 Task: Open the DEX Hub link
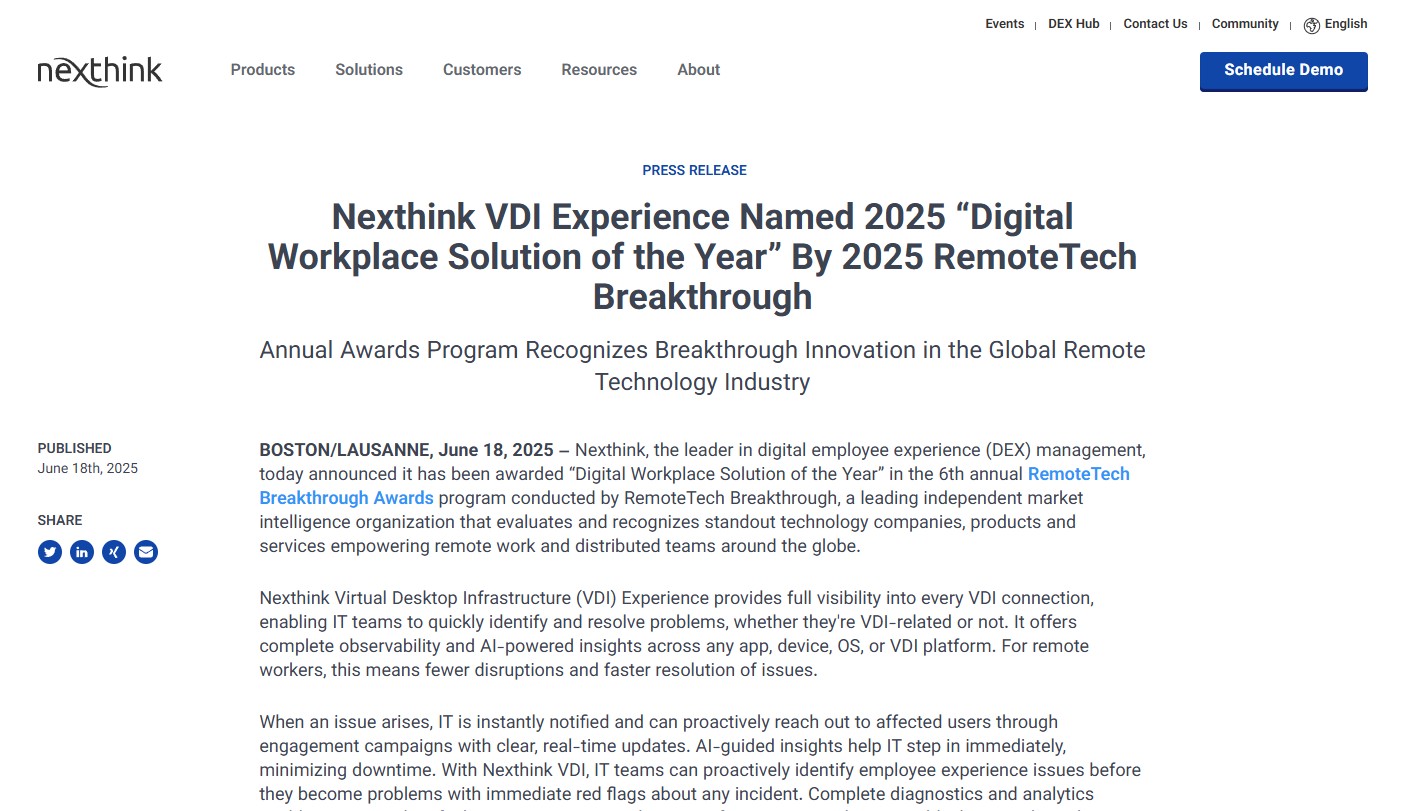point(1074,24)
